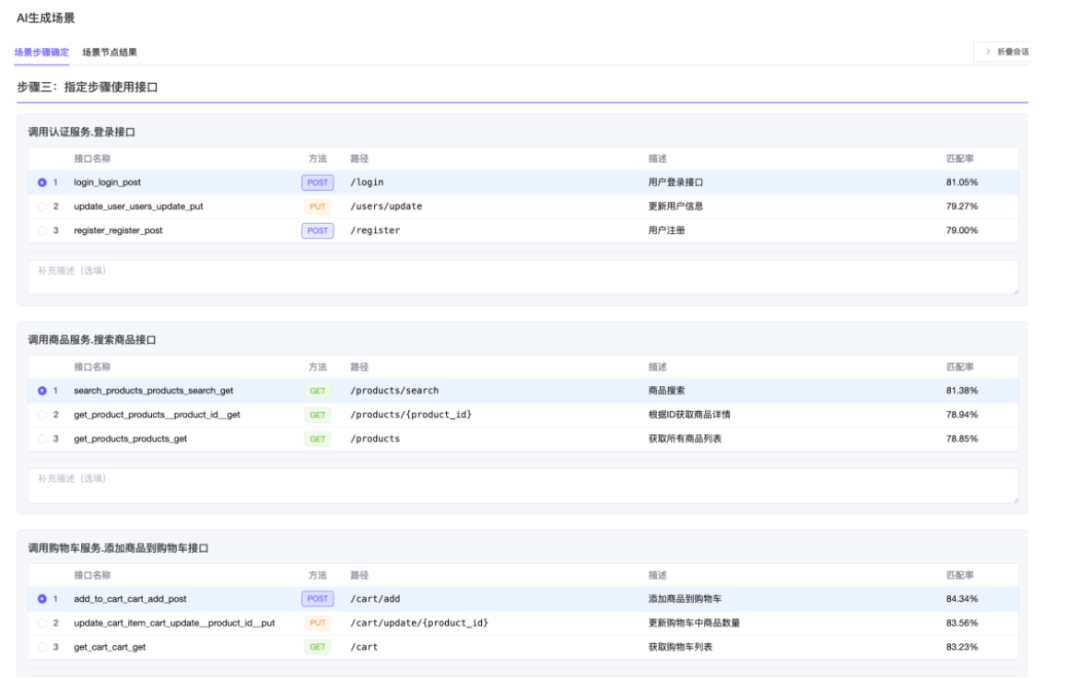Viewport: 1080px width, 693px height.
Task: Click the match rate 83.56%
Action: [x=962, y=623]
